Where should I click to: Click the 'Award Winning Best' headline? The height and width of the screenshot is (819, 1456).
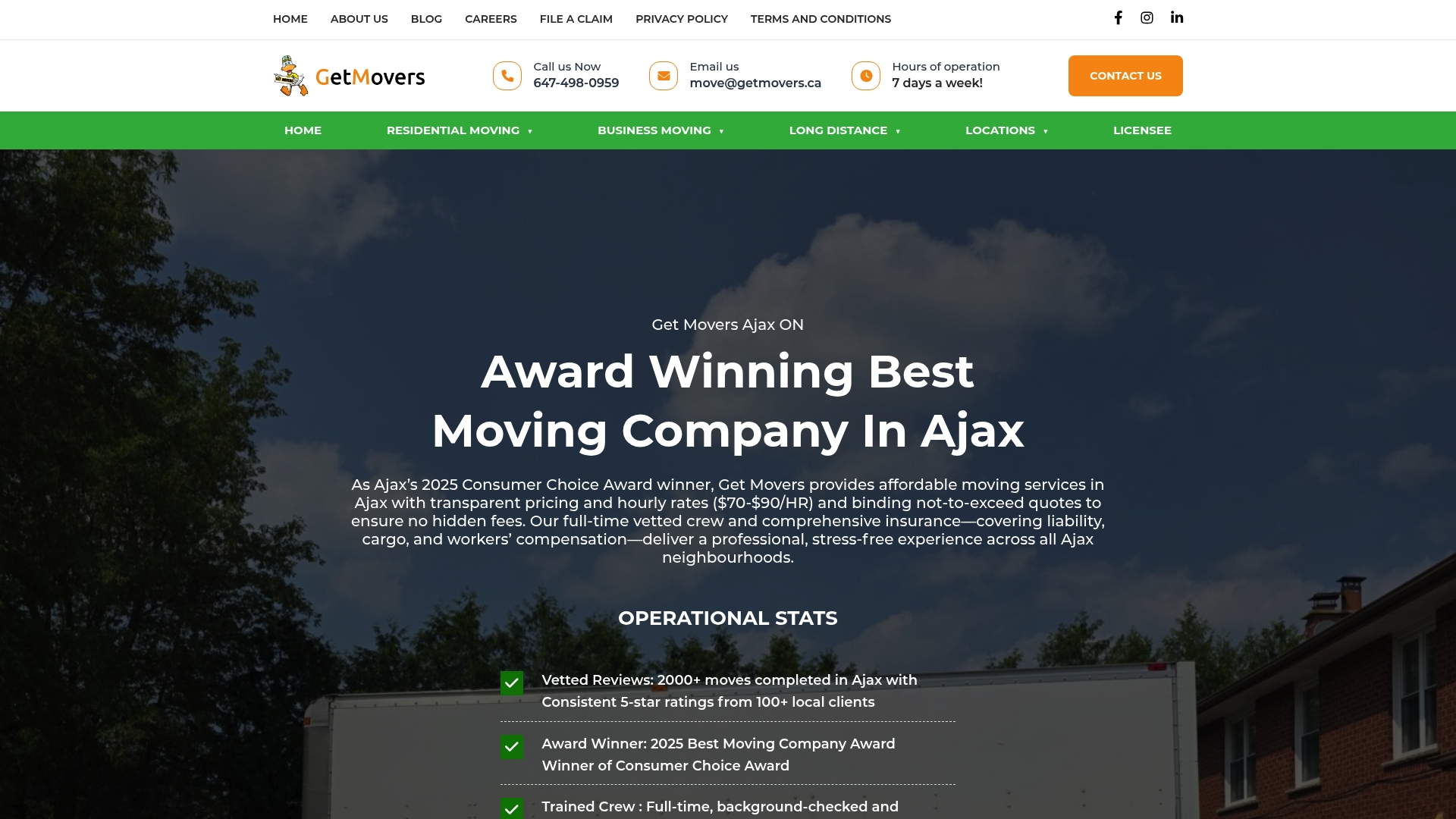click(728, 372)
